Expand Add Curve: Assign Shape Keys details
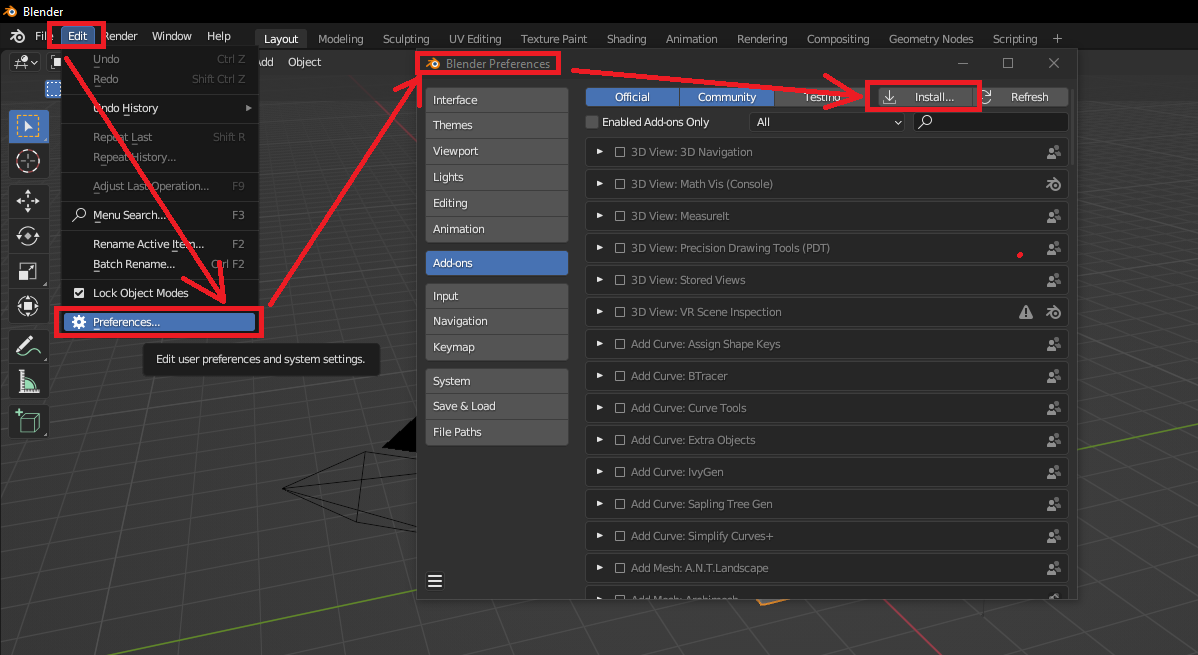 (x=600, y=344)
